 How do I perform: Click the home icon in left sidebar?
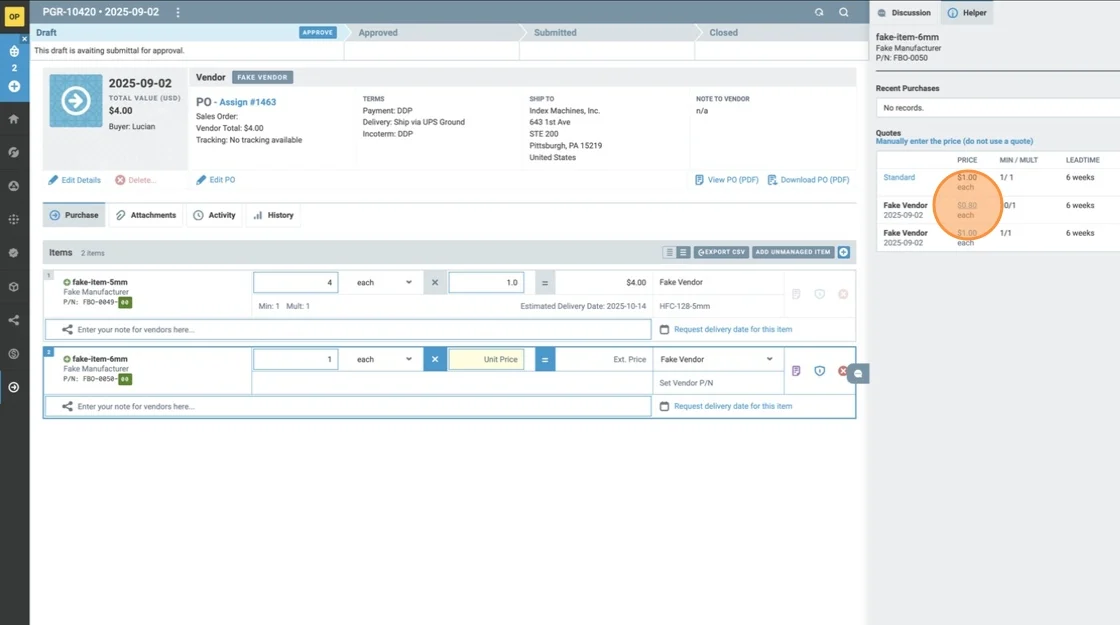(14, 119)
